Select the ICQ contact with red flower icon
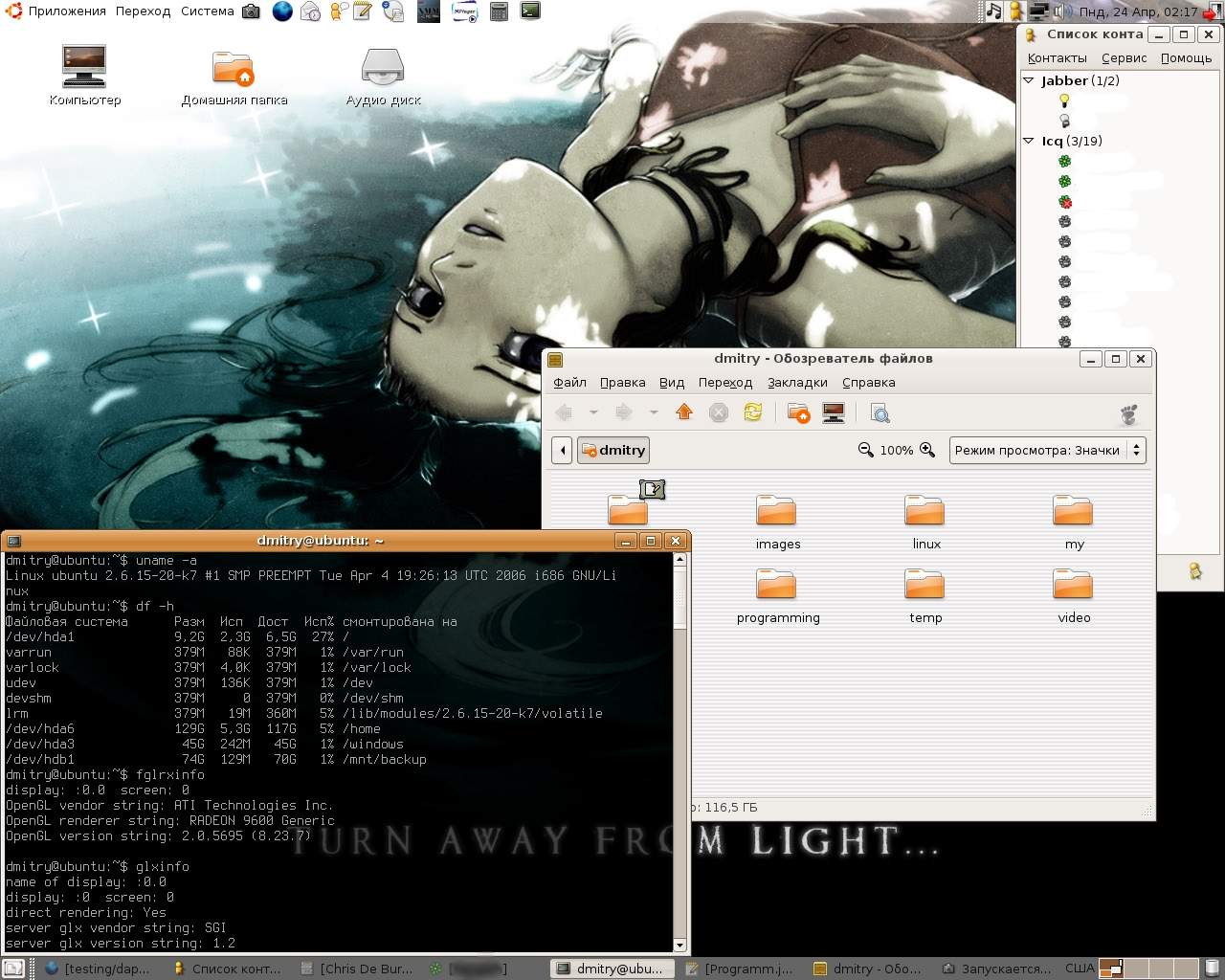The width and height of the screenshot is (1225, 980). [x=1064, y=201]
